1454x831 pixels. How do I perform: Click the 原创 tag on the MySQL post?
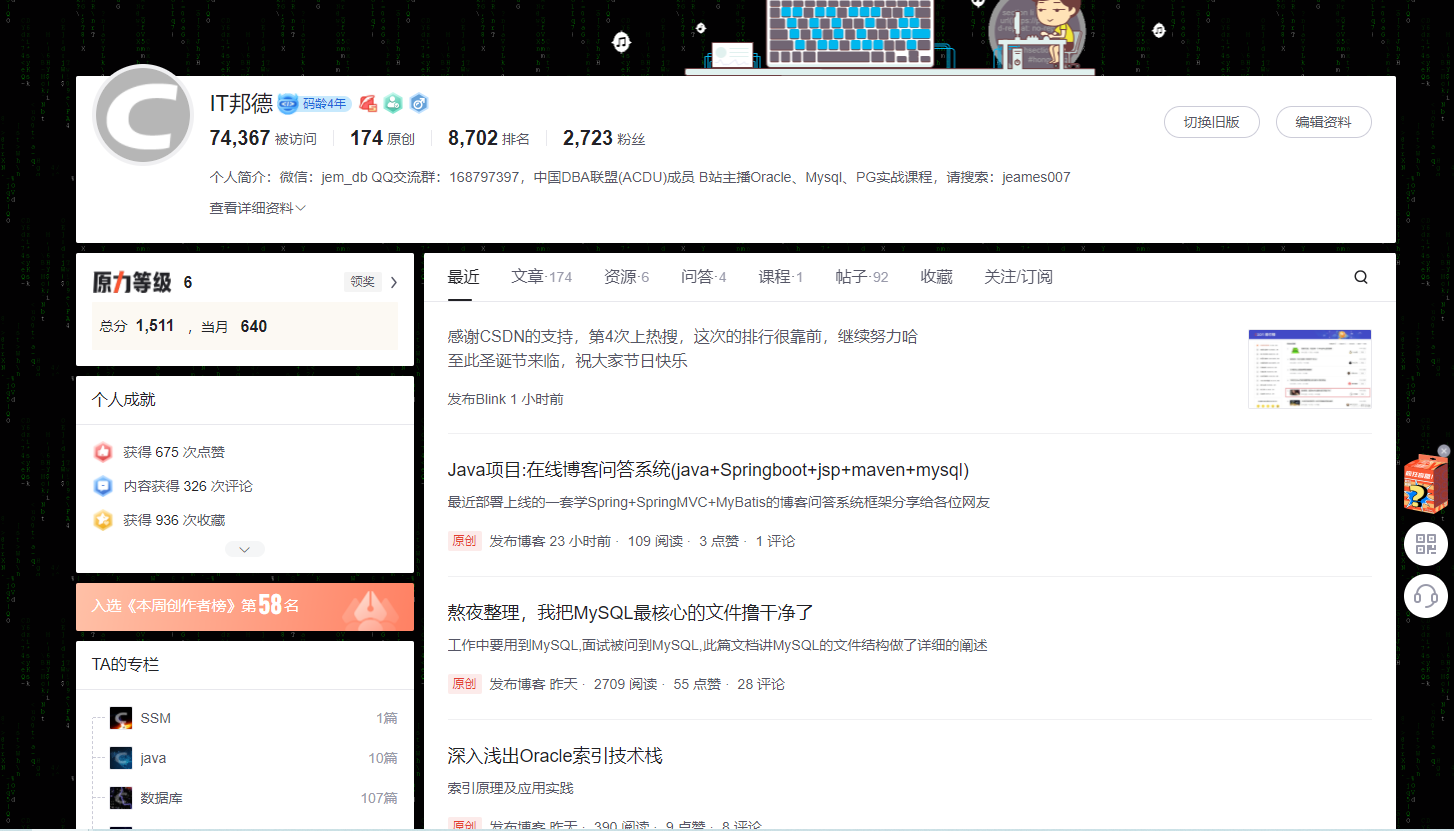(x=464, y=684)
